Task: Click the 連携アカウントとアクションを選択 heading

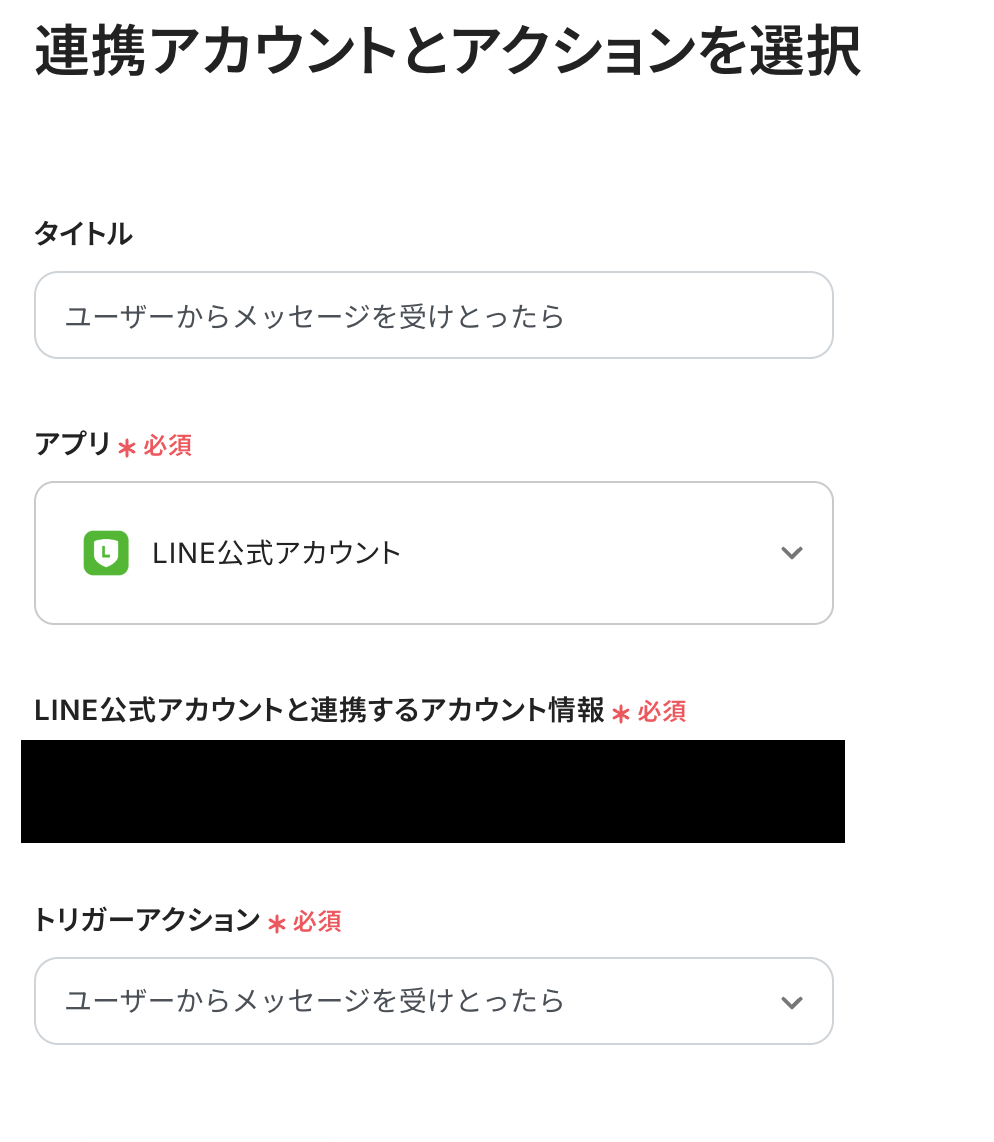Action: tap(448, 51)
